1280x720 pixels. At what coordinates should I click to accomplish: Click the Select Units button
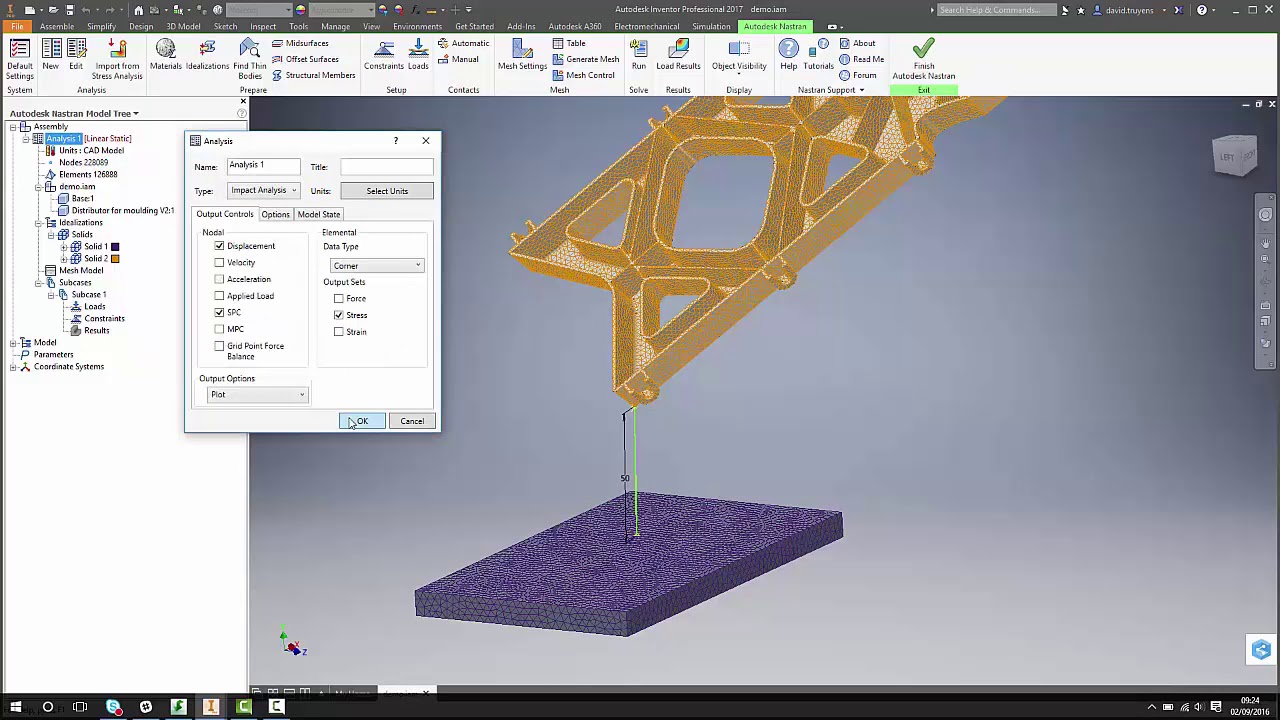point(387,191)
